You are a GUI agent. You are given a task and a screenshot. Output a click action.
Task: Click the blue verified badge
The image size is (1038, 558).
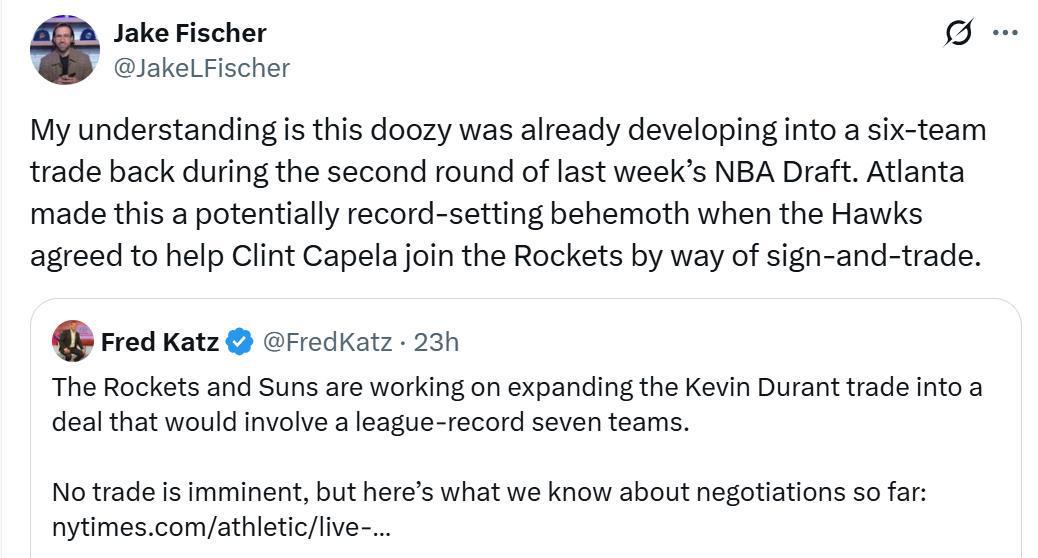pos(239,342)
